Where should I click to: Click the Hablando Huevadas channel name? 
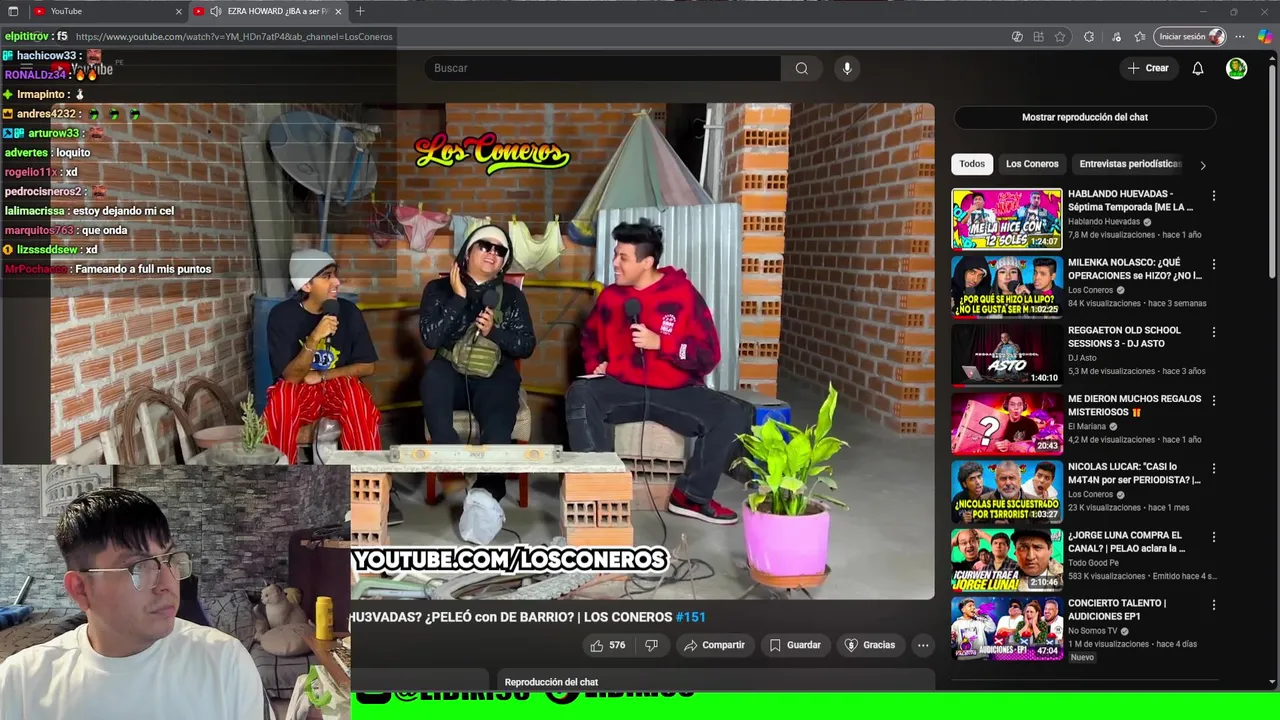tap(1104, 222)
